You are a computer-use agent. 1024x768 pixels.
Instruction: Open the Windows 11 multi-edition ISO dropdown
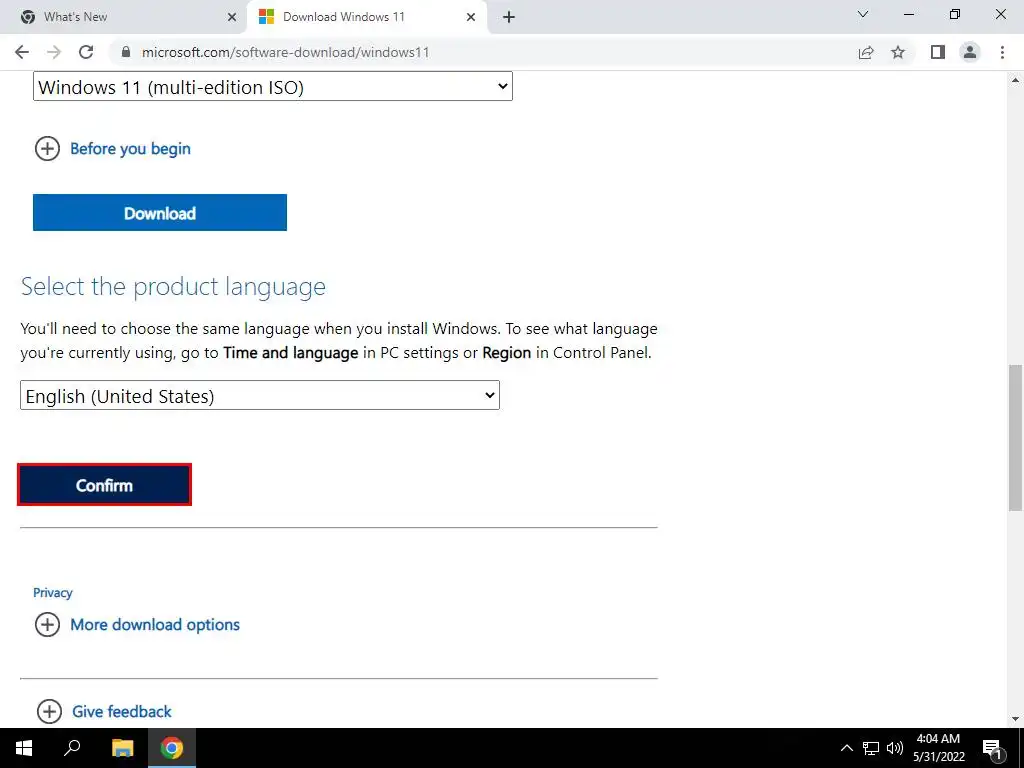tap(273, 86)
